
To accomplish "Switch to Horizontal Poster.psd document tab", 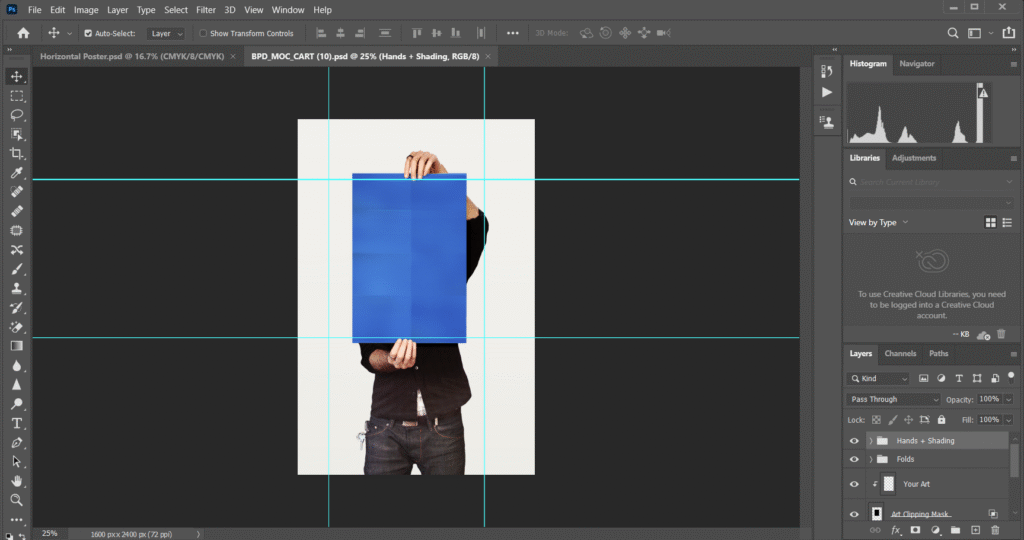I will click(x=133, y=56).
